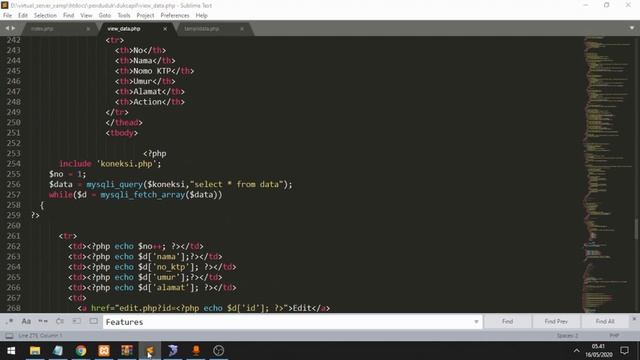Toggle side bar icon in status bar
Screen dimensions: 640x360
(x=9, y=336)
